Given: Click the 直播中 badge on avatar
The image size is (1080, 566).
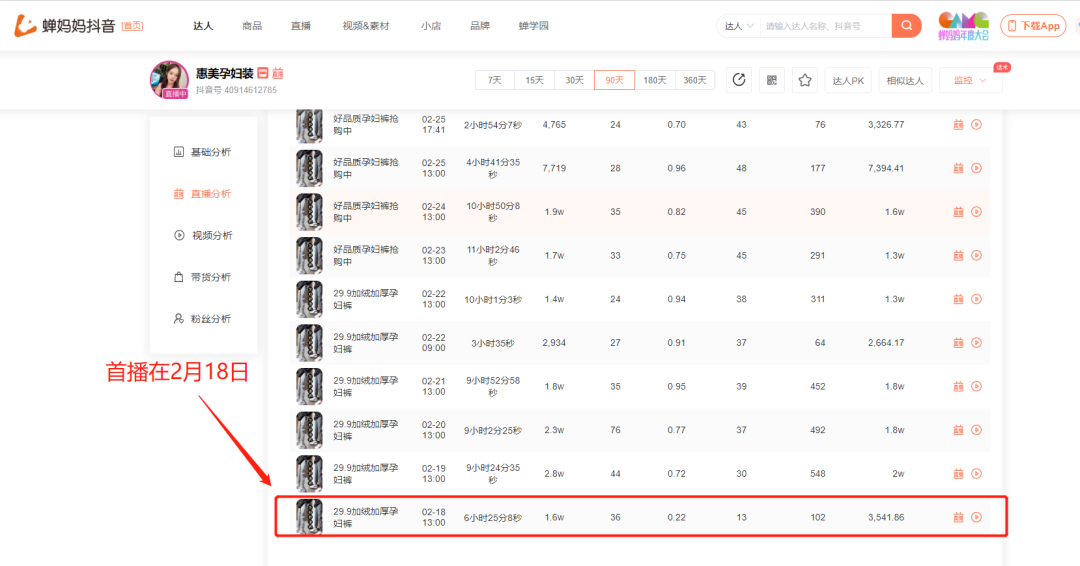Looking at the screenshot, I should coord(175,94).
